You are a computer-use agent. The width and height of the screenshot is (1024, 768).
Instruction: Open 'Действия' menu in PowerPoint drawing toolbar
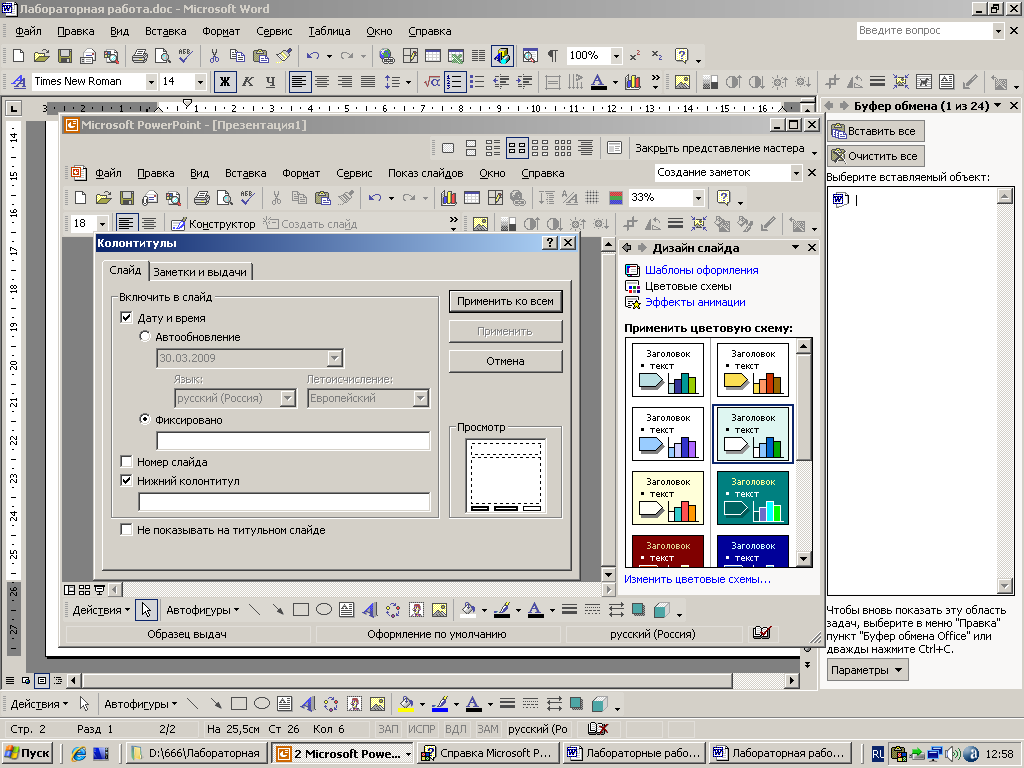(101, 610)
